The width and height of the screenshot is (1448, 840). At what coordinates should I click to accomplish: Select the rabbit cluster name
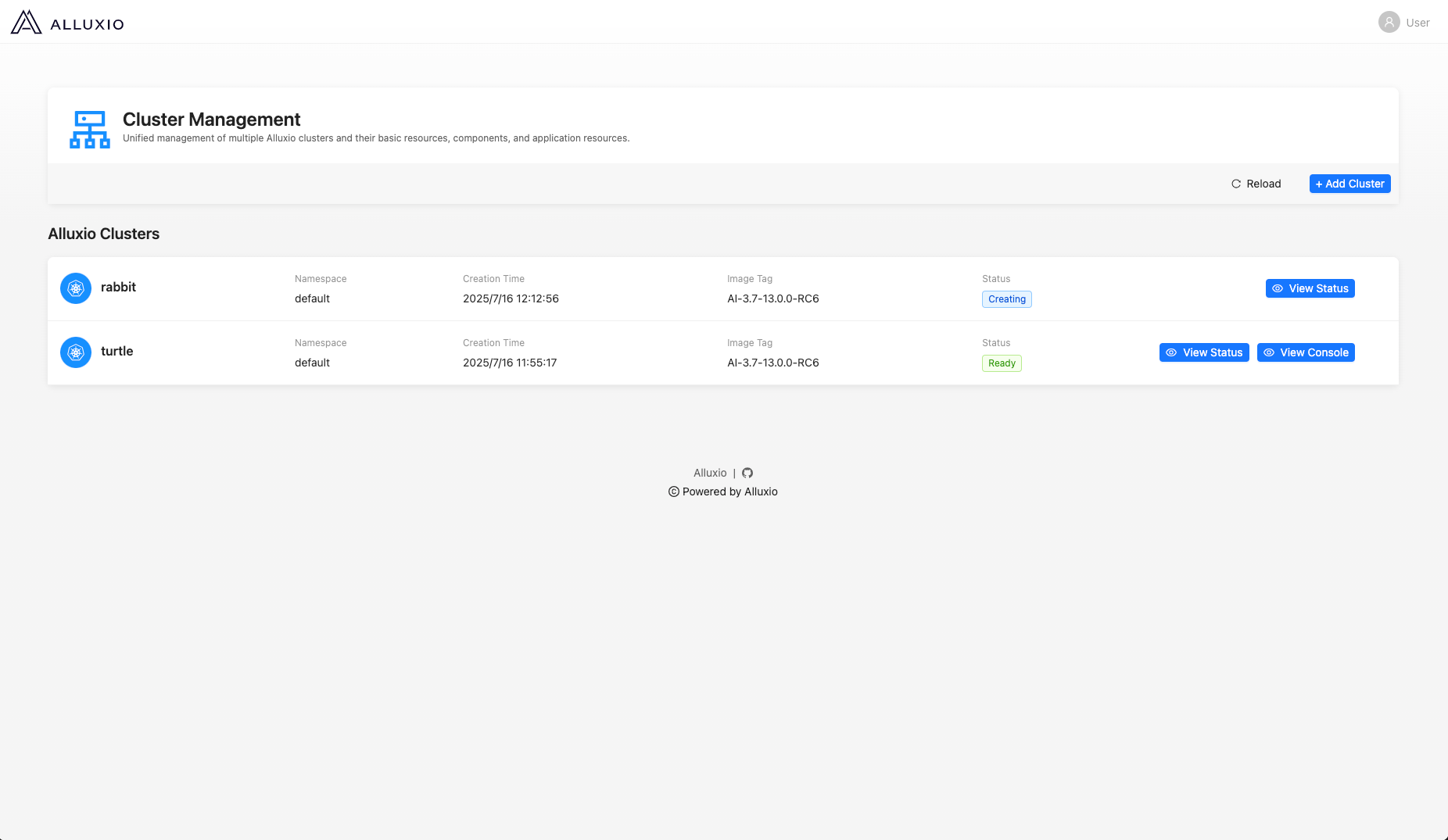click(118, 287)
